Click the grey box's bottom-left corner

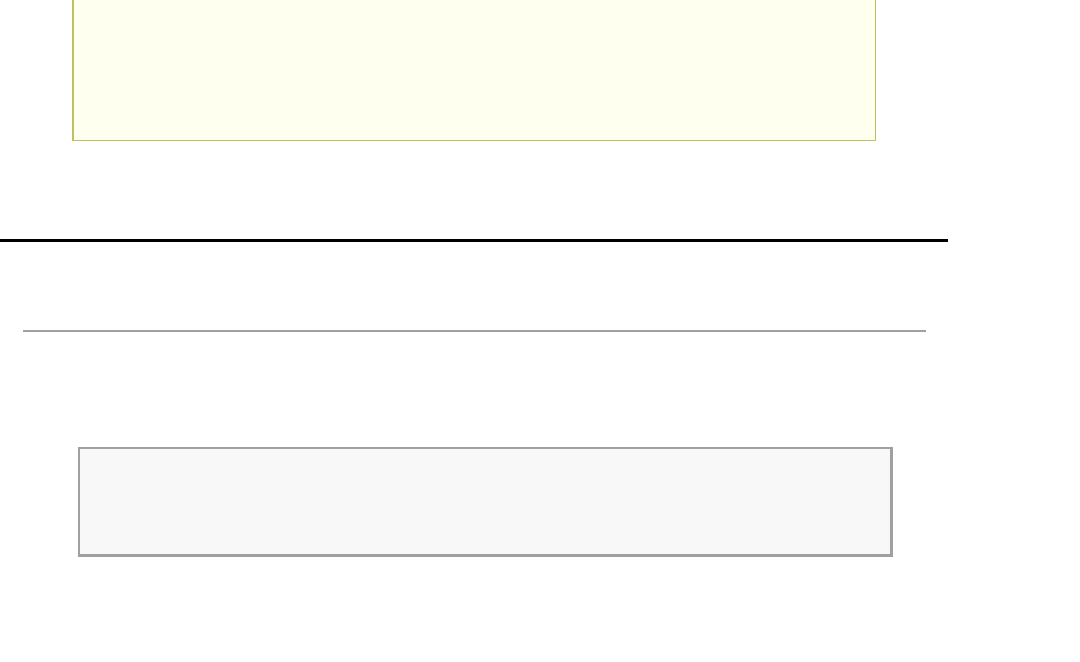click(80, 554)
